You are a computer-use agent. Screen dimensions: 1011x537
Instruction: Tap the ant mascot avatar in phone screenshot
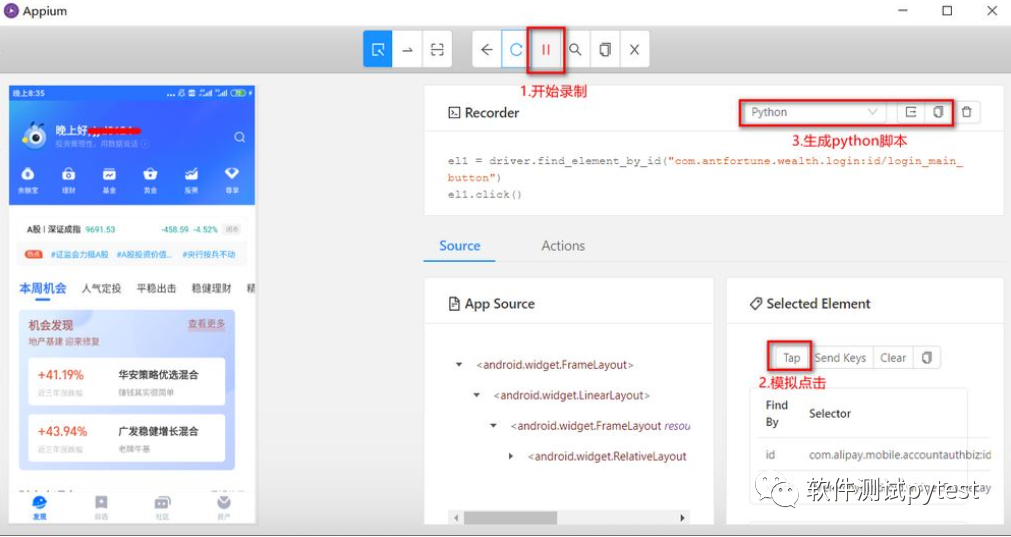click(x=34, y=135)
